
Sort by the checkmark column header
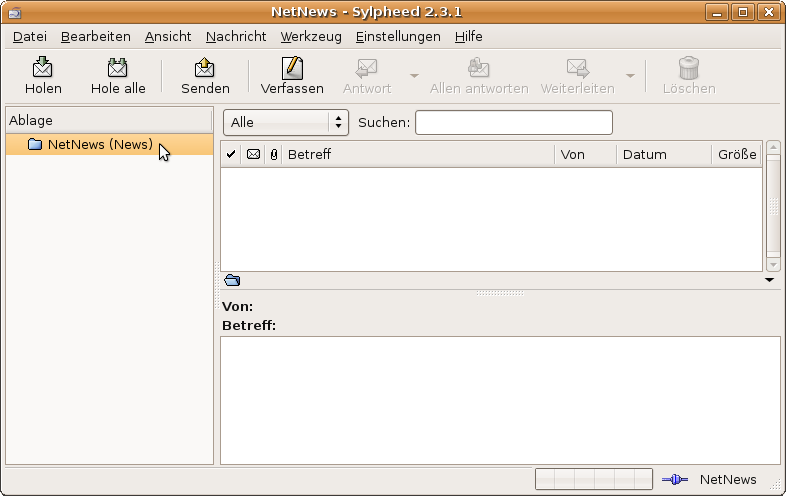point(231,154)
